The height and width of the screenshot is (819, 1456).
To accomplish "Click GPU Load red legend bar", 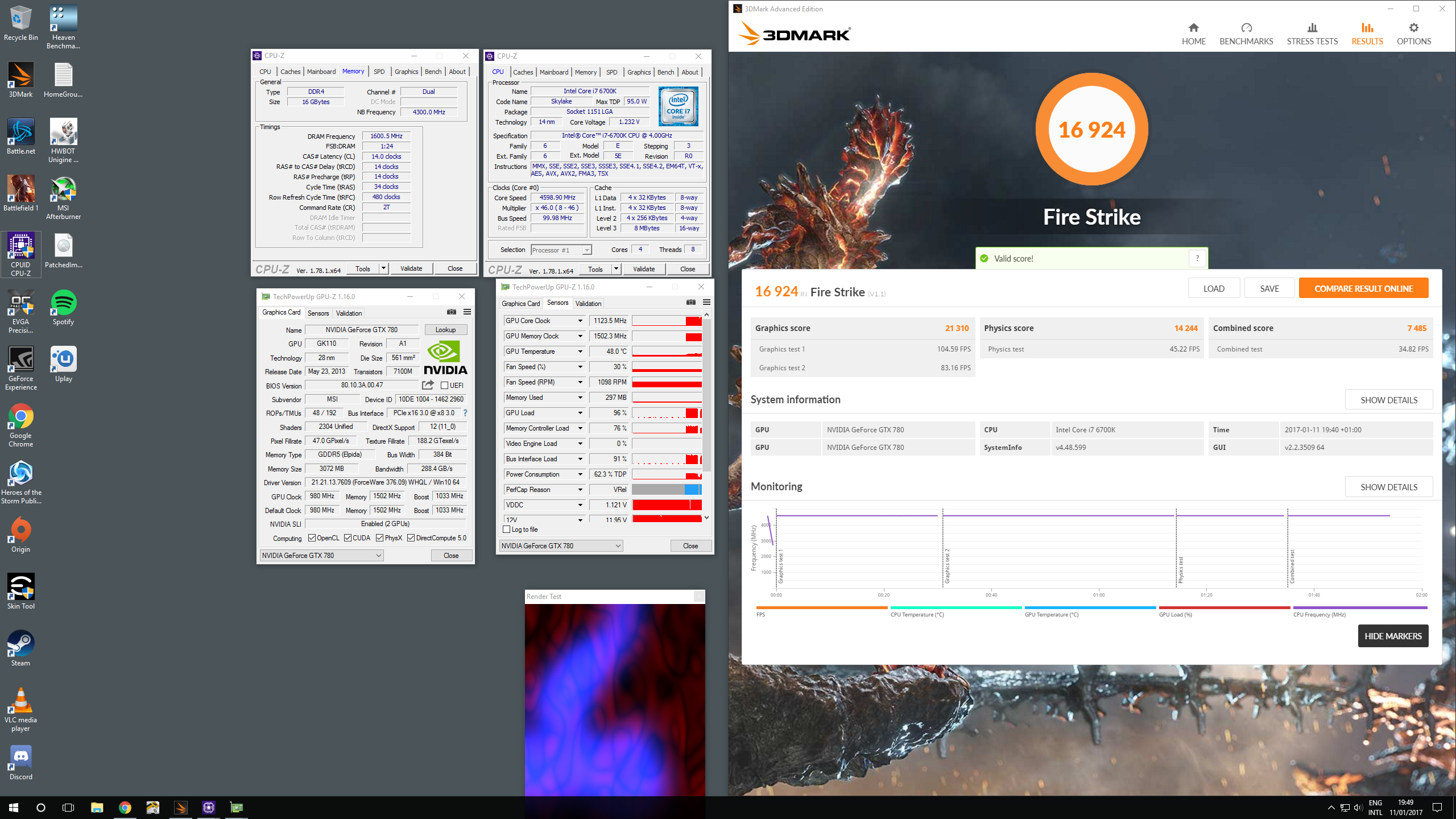I will tap(1224, 607).
